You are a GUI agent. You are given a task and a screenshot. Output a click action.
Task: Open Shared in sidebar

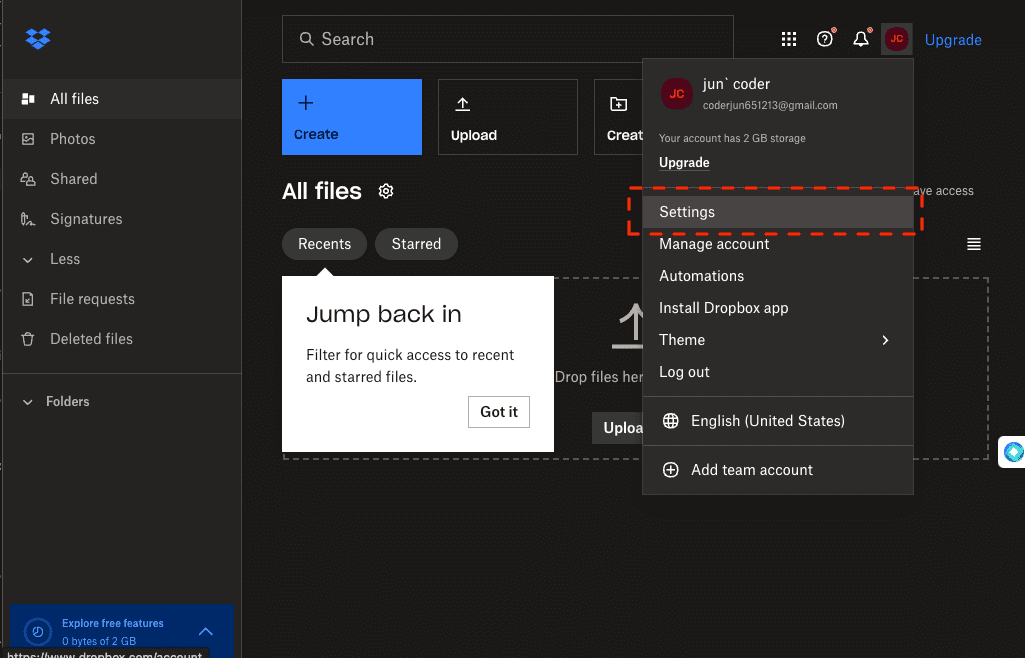(122, 178)
